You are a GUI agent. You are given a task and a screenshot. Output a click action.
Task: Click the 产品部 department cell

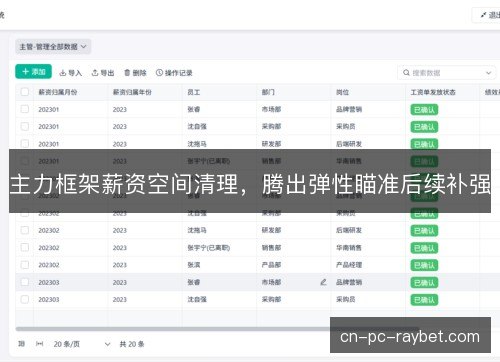pos(271,265)
